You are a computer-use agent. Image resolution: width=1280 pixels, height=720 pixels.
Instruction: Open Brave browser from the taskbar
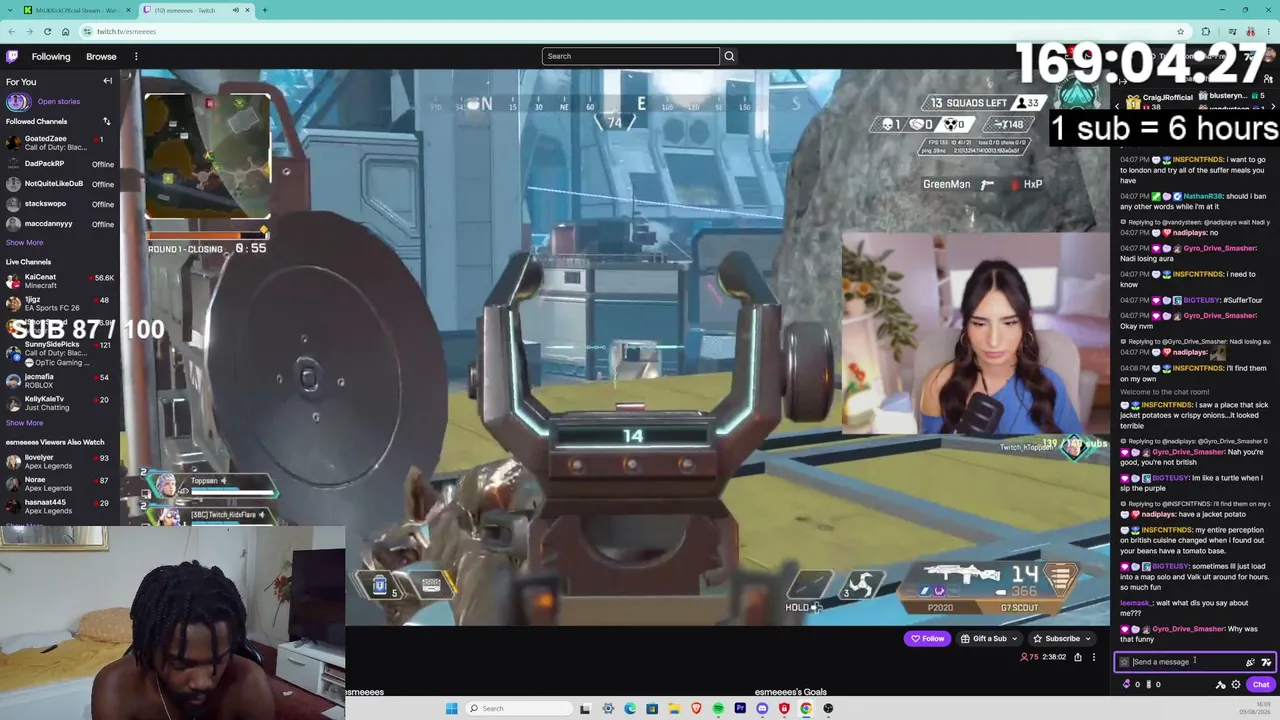coord(696,708)
